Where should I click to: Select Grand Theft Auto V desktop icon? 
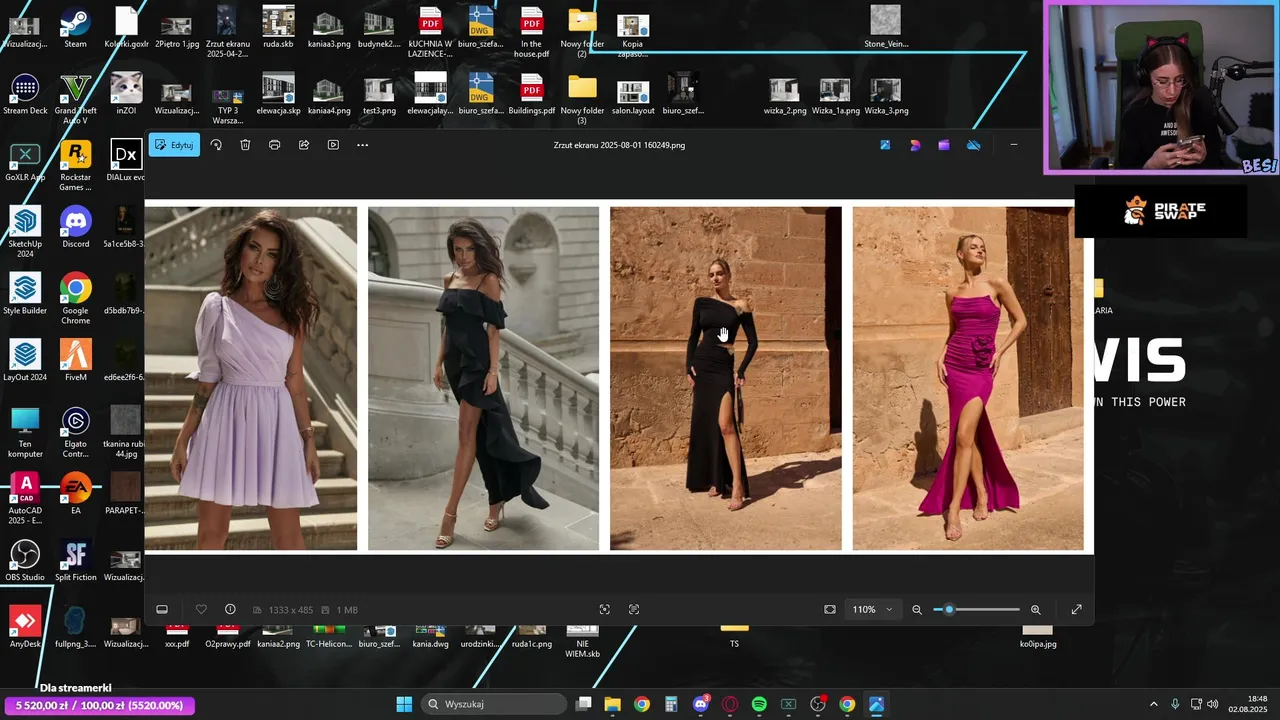point(75,100)
